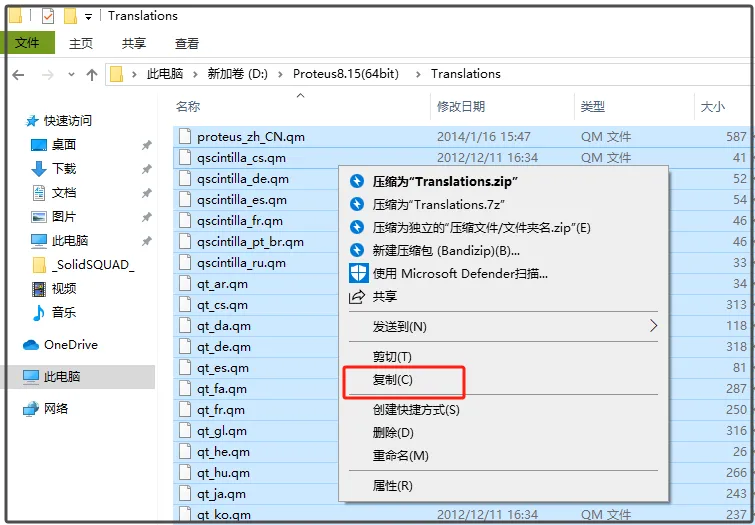Unpin 桌面 using its pin icon
Viewport: 755px width, 525px height.
[x=146, y=145]
